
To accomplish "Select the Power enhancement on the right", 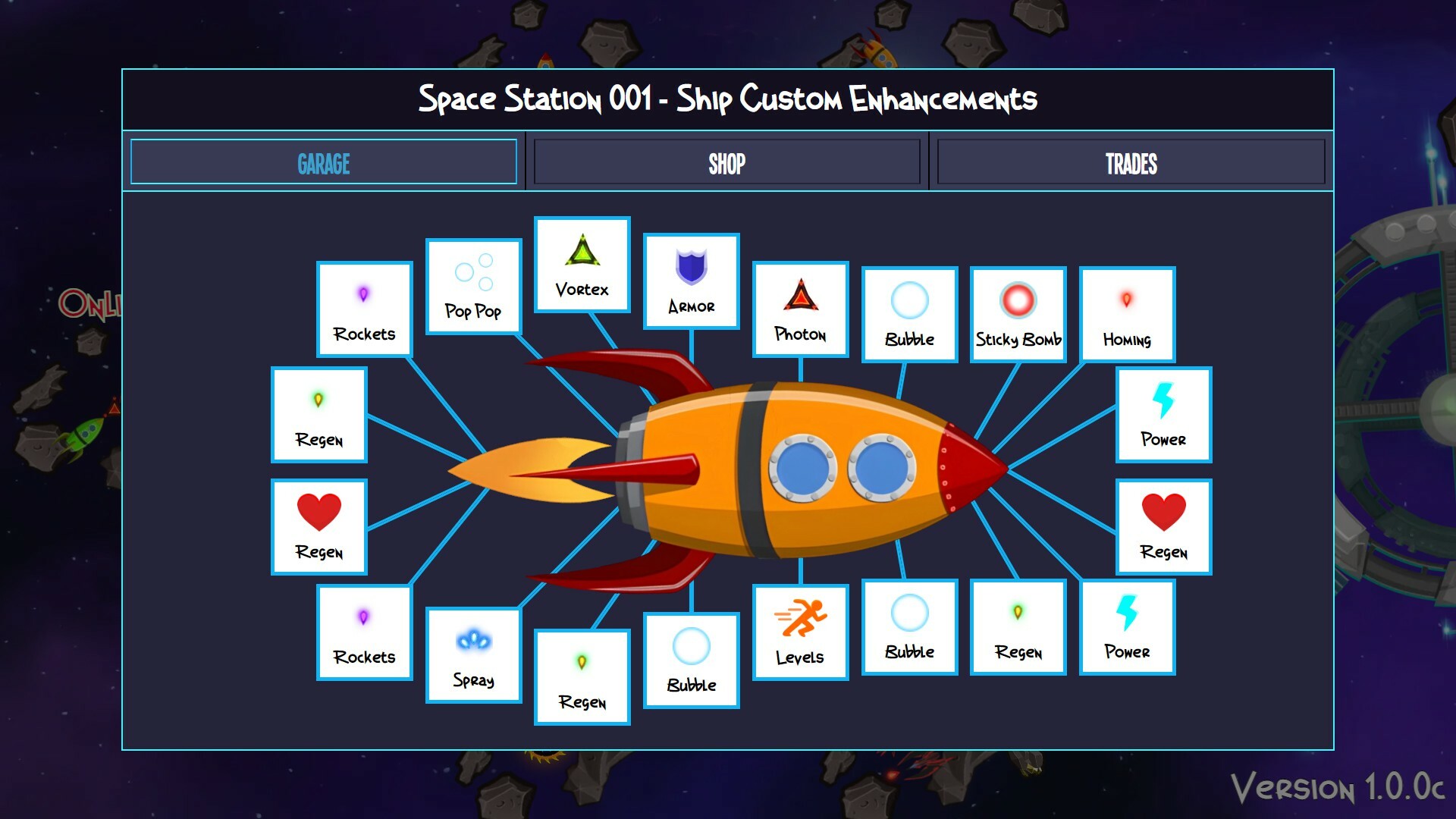I will click(1163, 415).
